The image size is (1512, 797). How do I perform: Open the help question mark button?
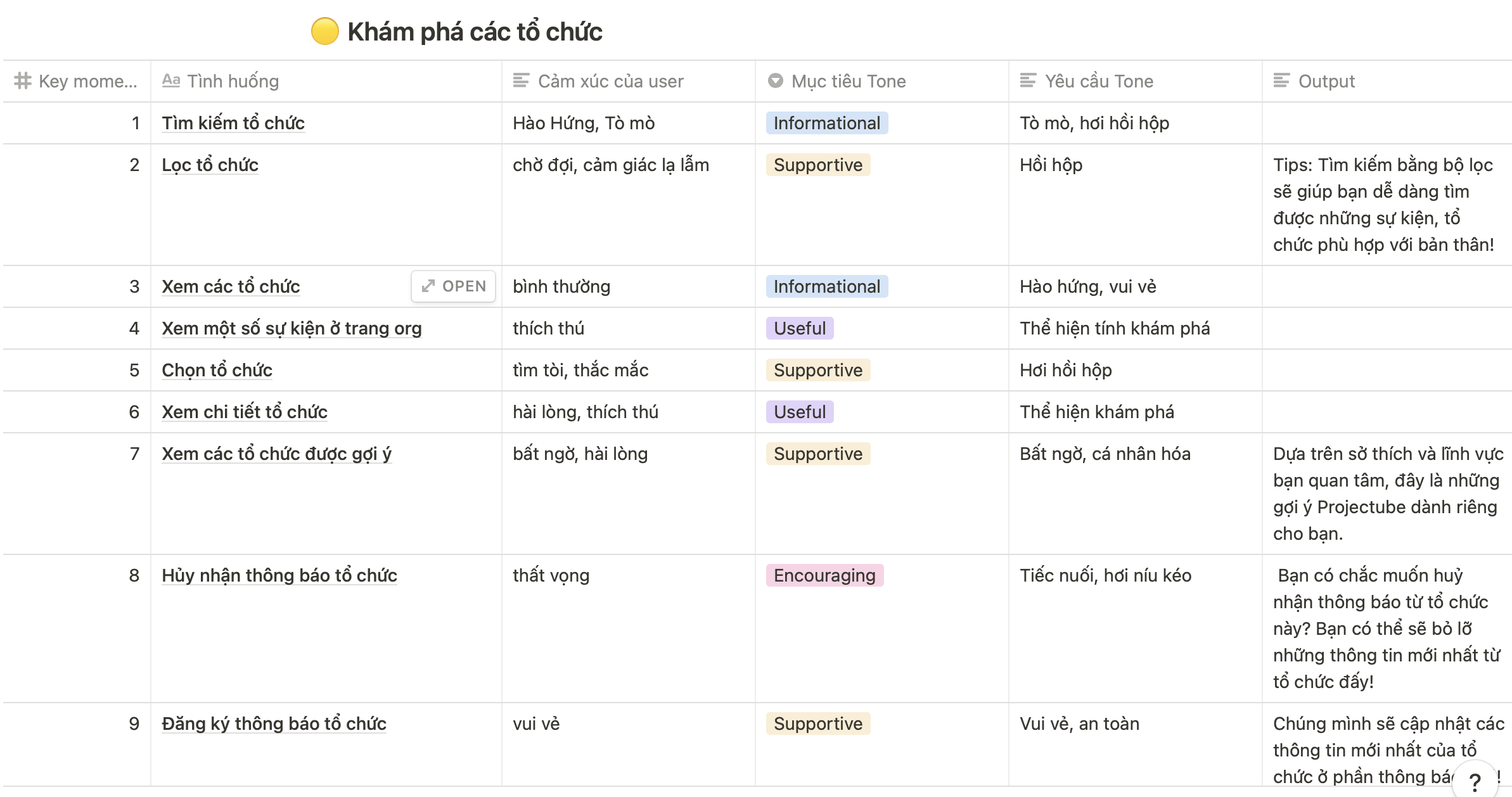tap(1475, 782)
